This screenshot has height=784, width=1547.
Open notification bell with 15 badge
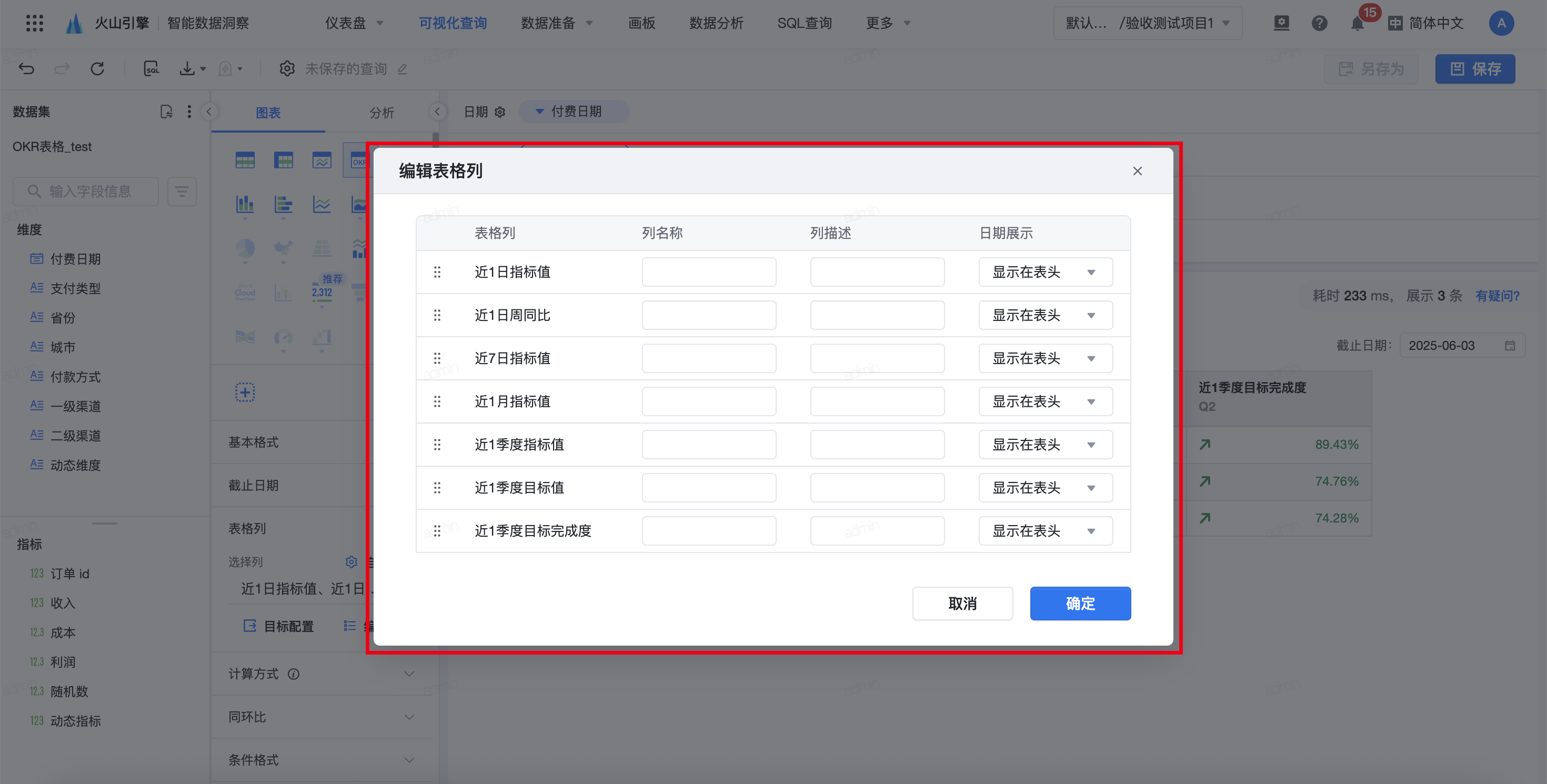tap(1357, 23)
